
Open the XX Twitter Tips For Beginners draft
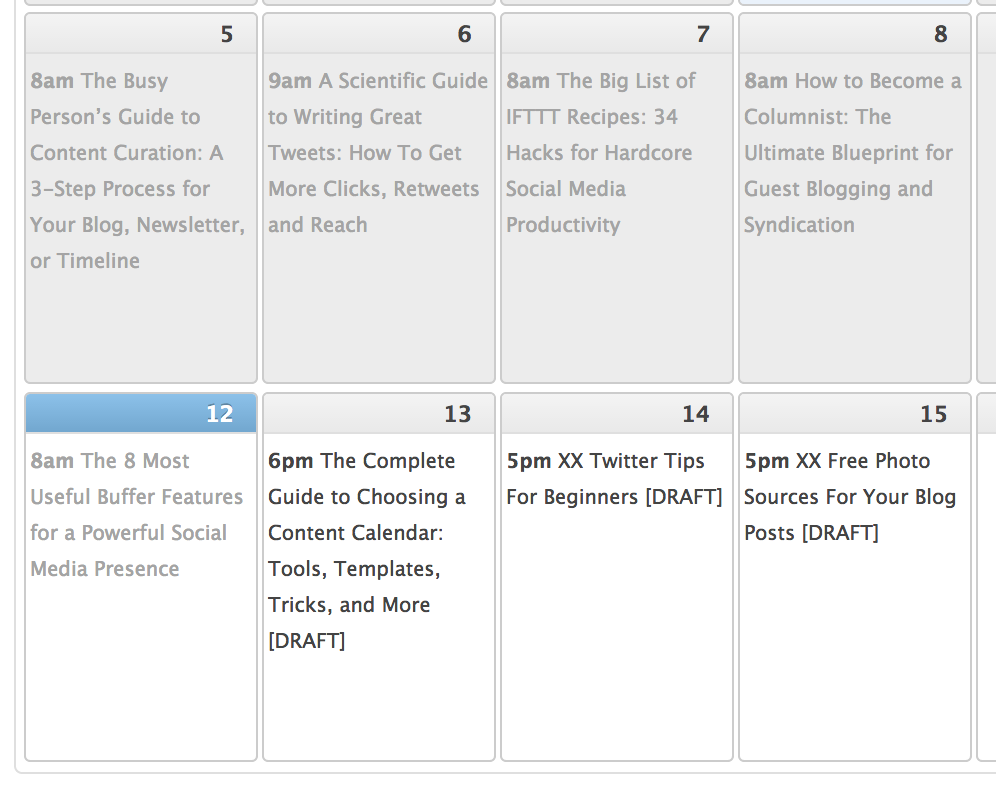(x=614, y=478)
